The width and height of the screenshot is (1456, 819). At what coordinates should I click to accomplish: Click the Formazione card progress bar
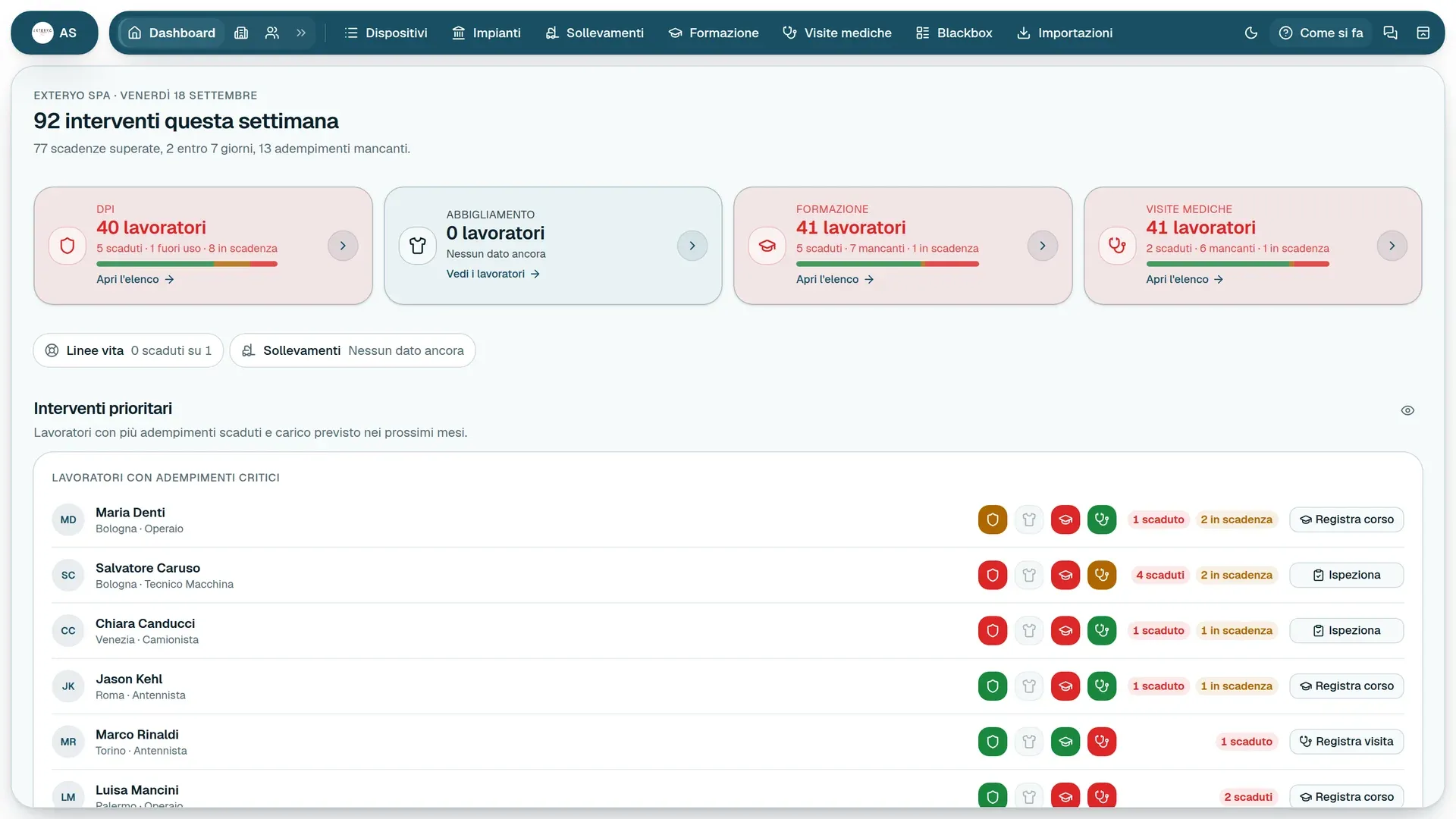887,264
